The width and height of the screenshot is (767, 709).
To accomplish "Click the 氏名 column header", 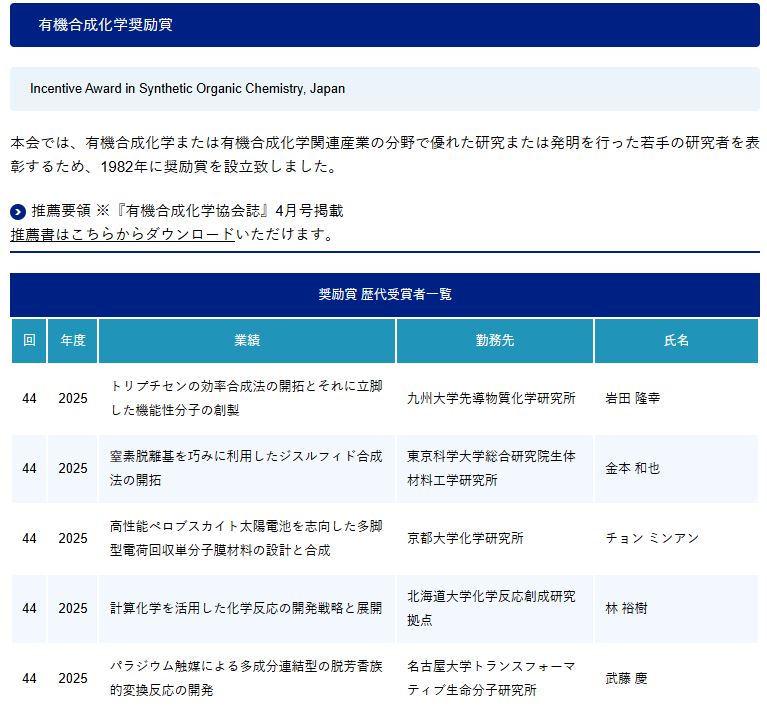I will (676, 340).
